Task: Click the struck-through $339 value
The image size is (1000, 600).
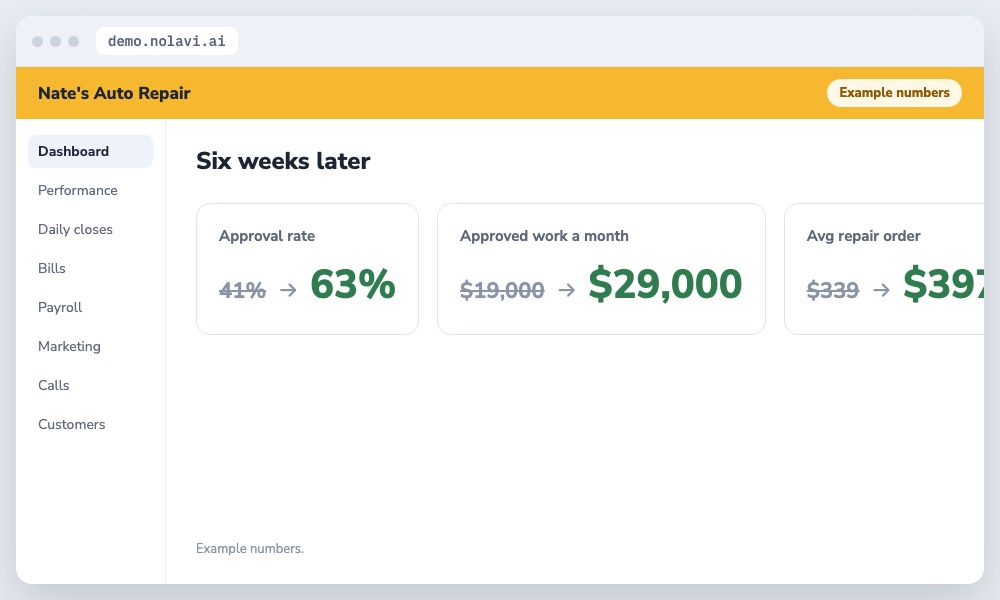Action: point(833,290)
